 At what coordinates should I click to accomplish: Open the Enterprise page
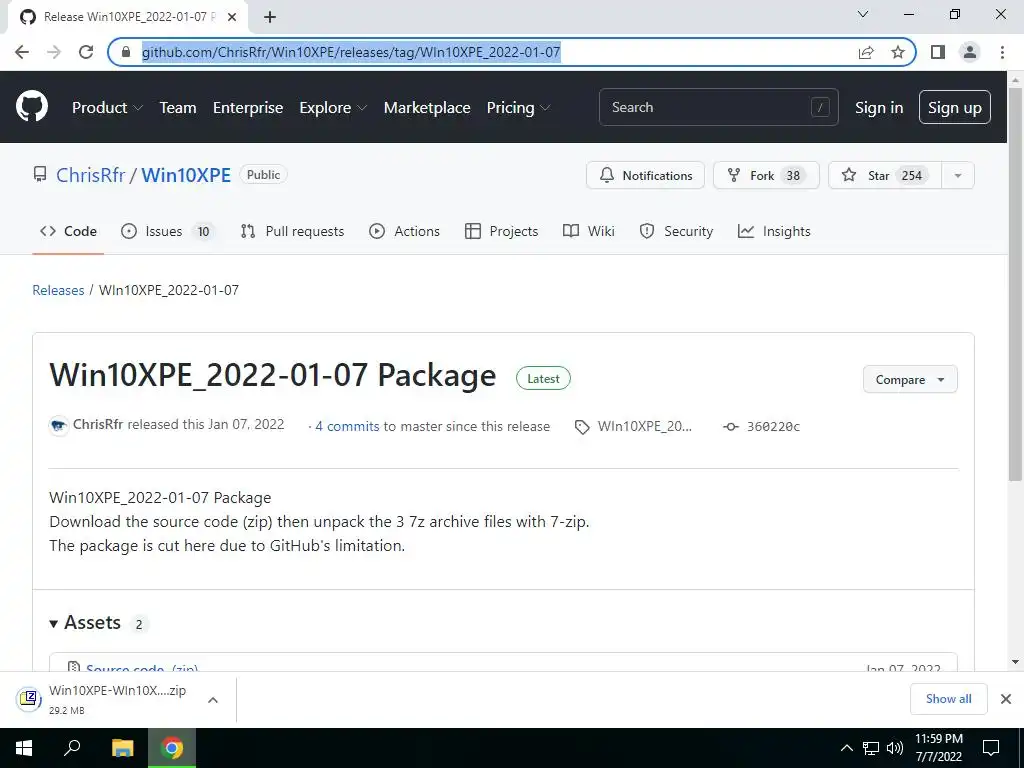click(248, 107)
